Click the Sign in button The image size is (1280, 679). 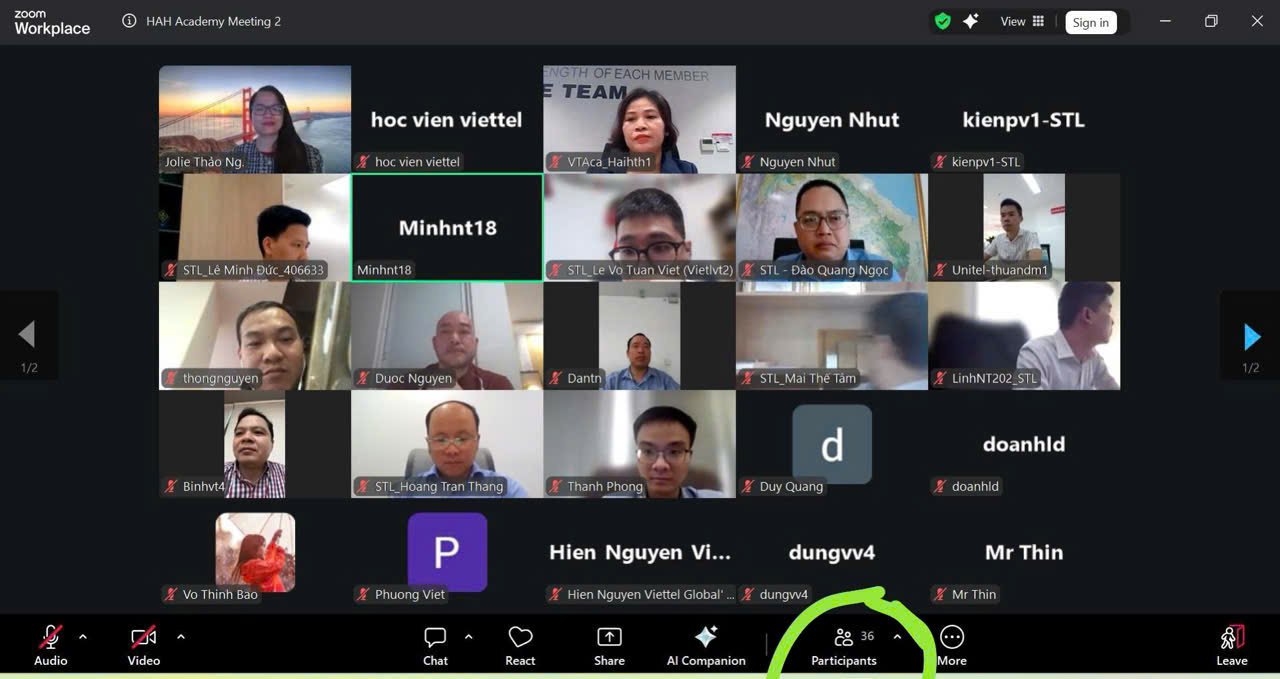(1090, 22)
